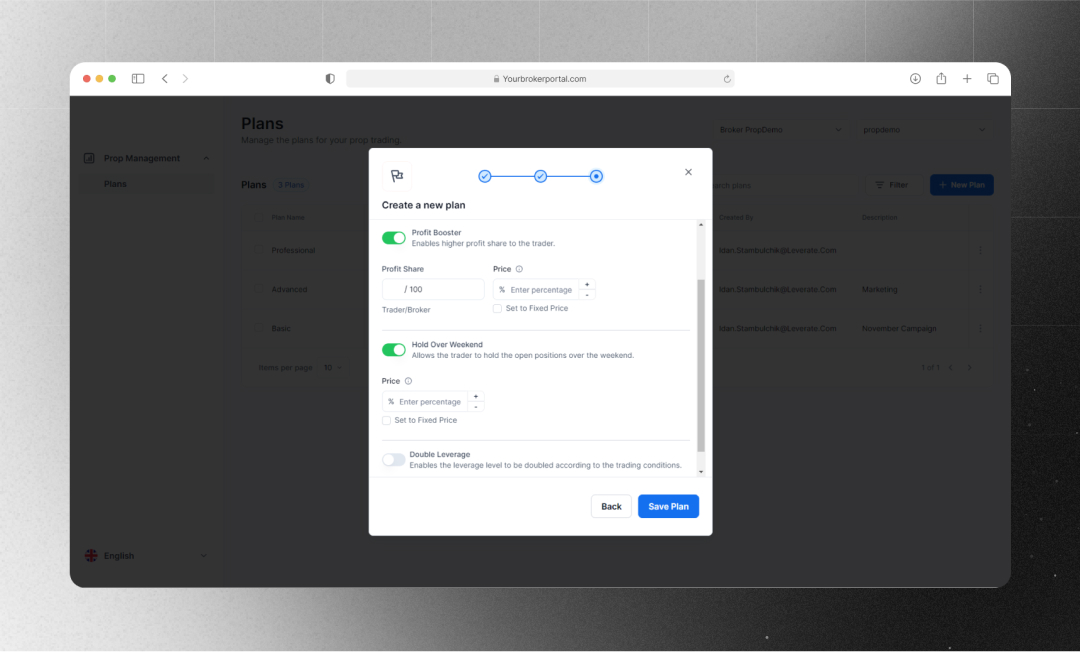Click the Back button

tap(611, 506)
